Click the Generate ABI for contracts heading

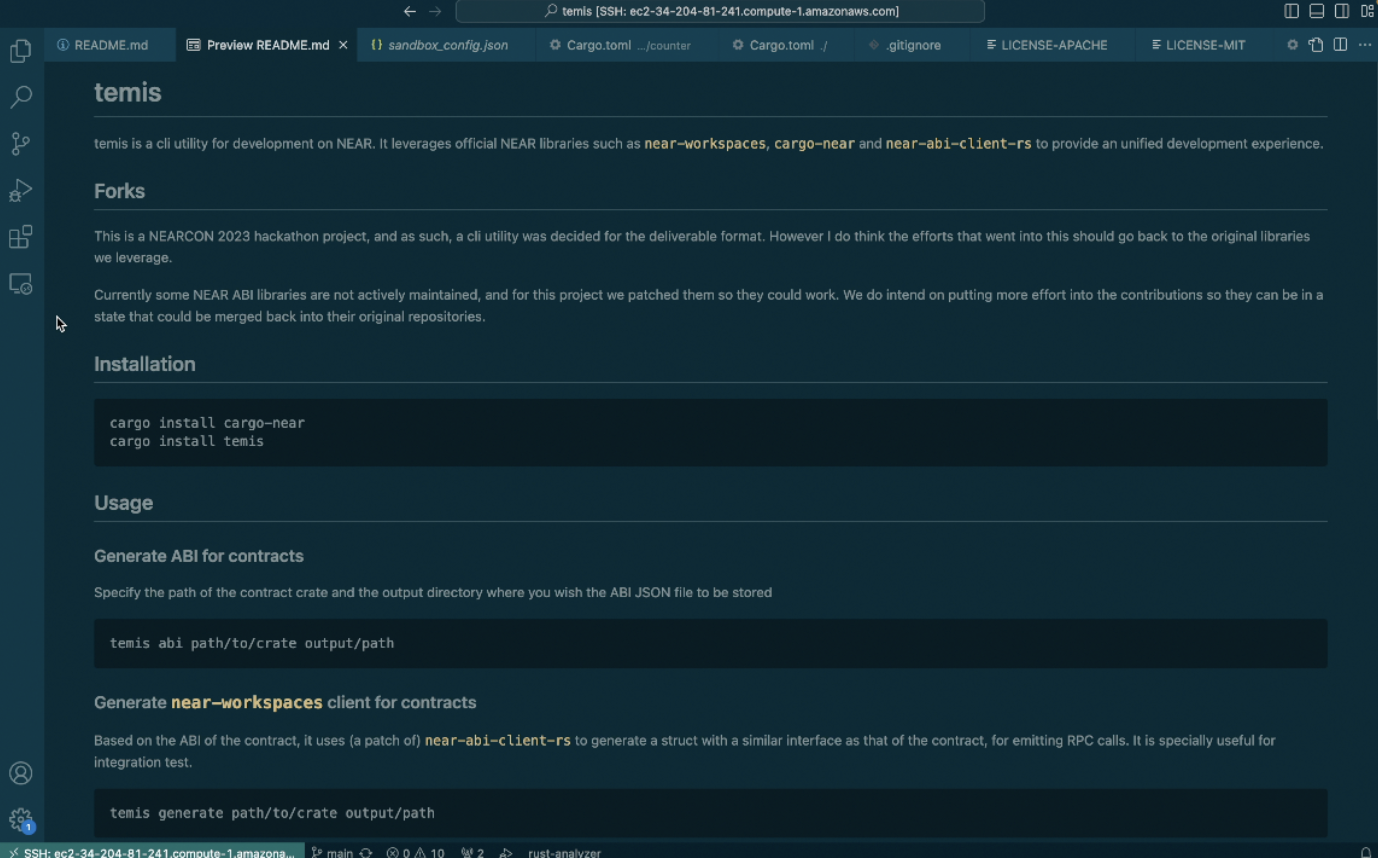tap(199, 556)
